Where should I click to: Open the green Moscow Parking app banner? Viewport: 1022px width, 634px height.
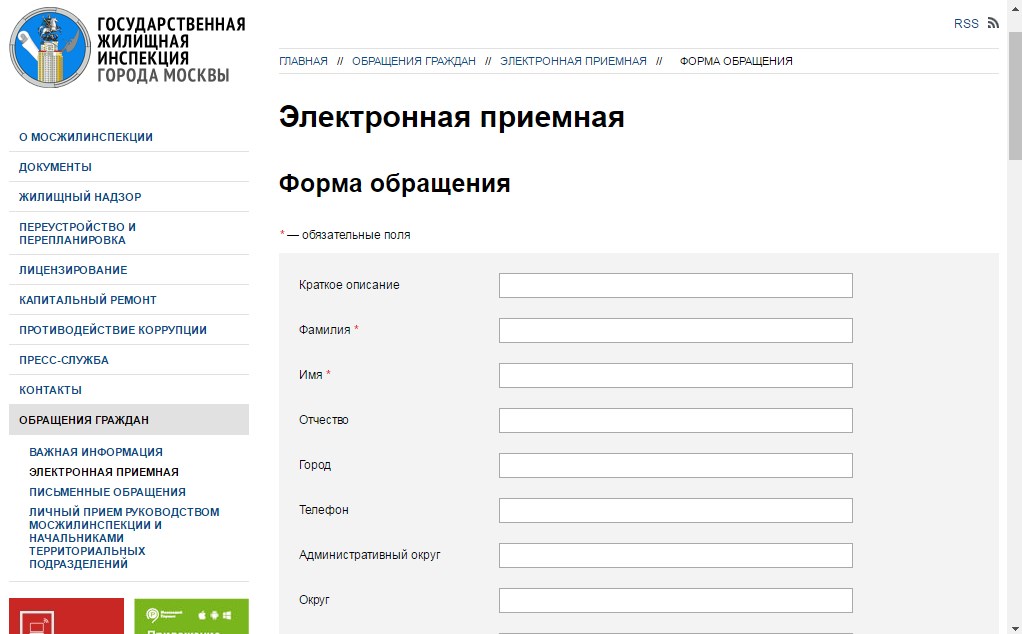(x=191, y=616)
